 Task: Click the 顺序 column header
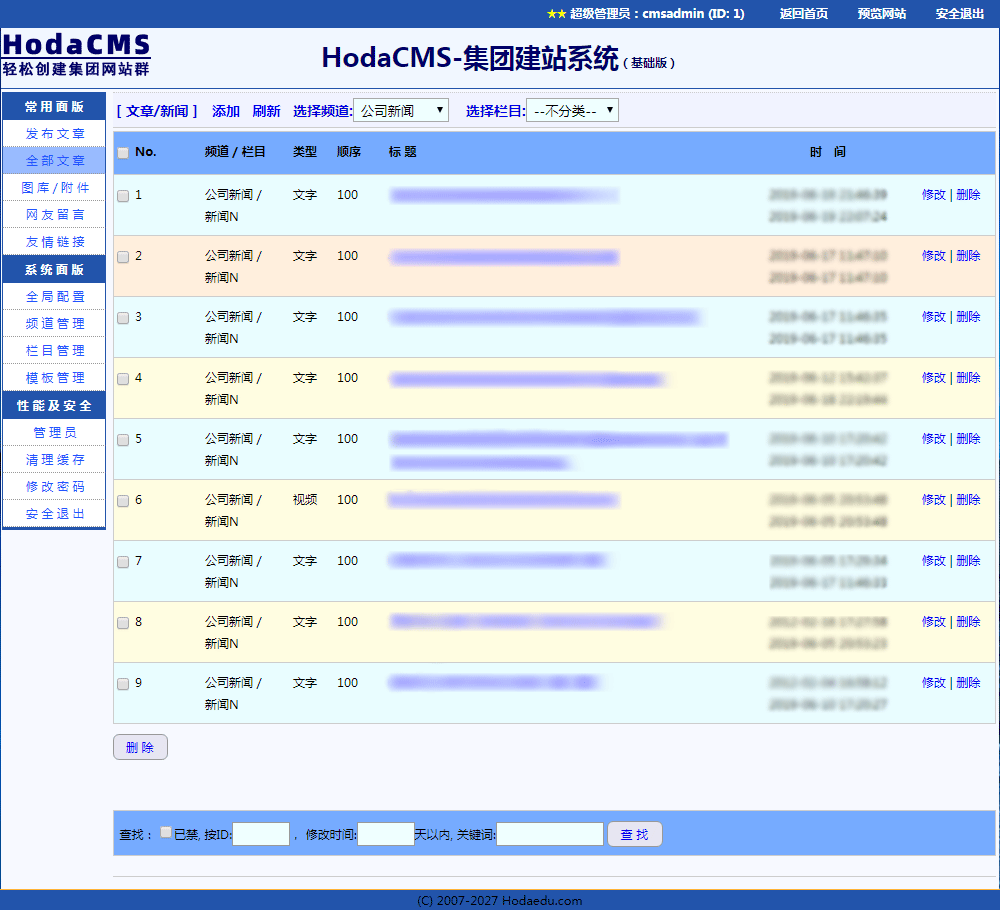click(349, 152)
